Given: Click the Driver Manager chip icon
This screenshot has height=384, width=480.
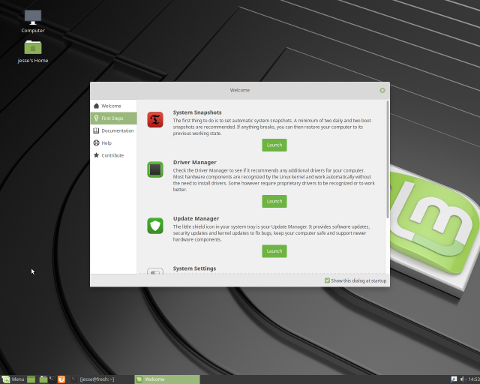Looking at the screenshot, I should pyautogui.click(x=155, y=169).
